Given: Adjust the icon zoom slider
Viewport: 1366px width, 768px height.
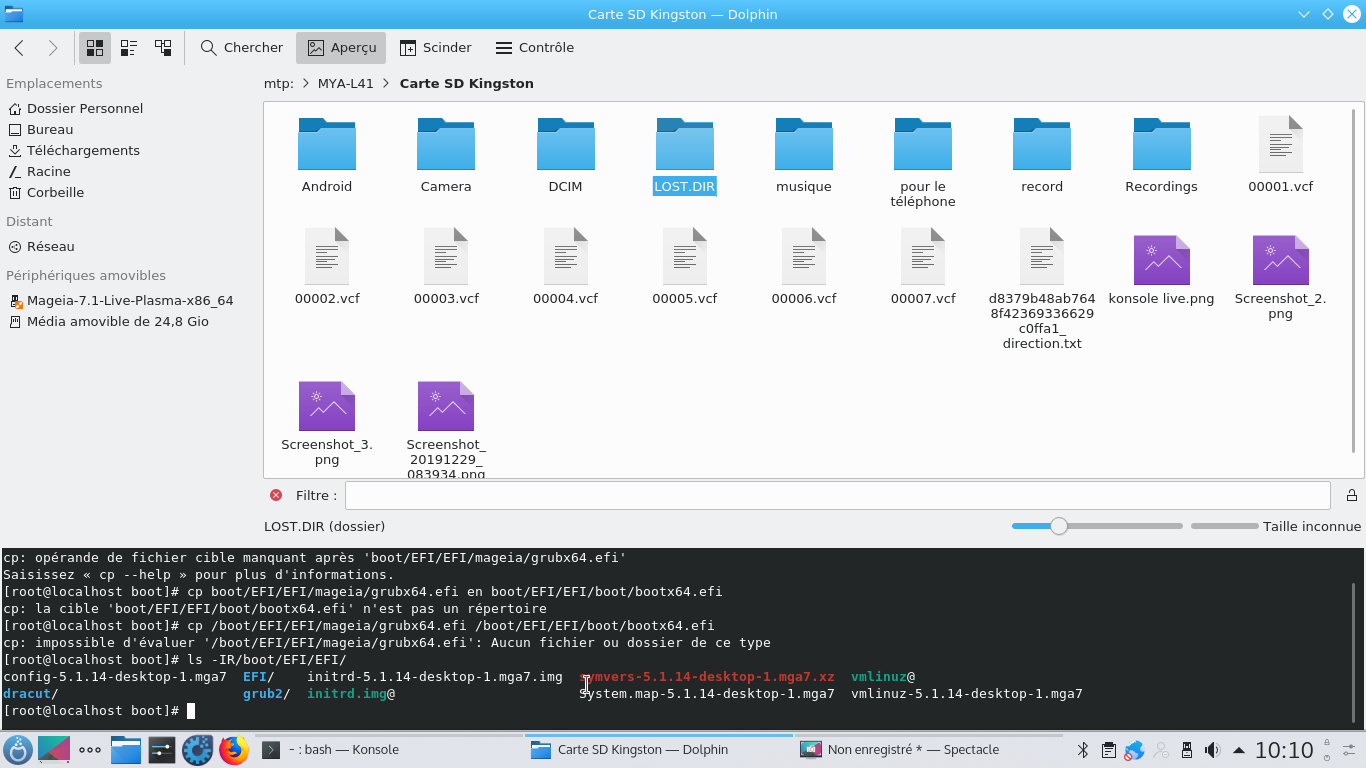Looking at the screenshot, I should [x=1097, y=526].
